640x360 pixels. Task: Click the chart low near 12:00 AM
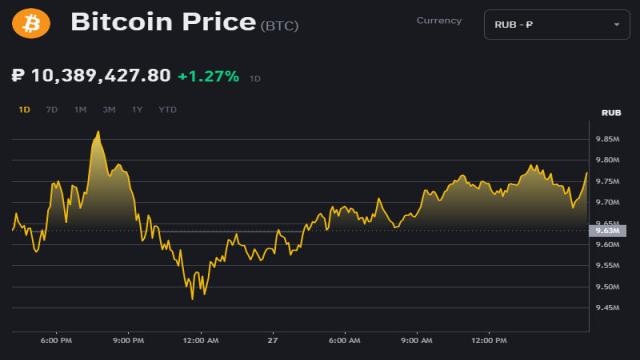[x=193, y=299]
